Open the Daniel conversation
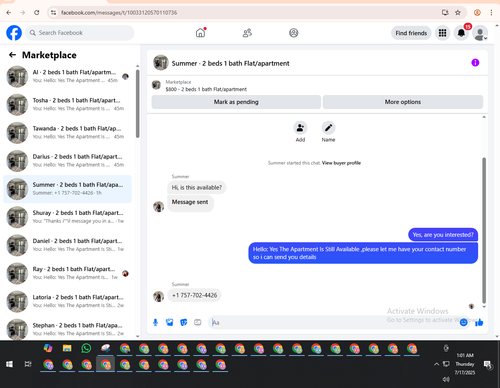Screen dimensions: 500x388 (x=68, y=245)
